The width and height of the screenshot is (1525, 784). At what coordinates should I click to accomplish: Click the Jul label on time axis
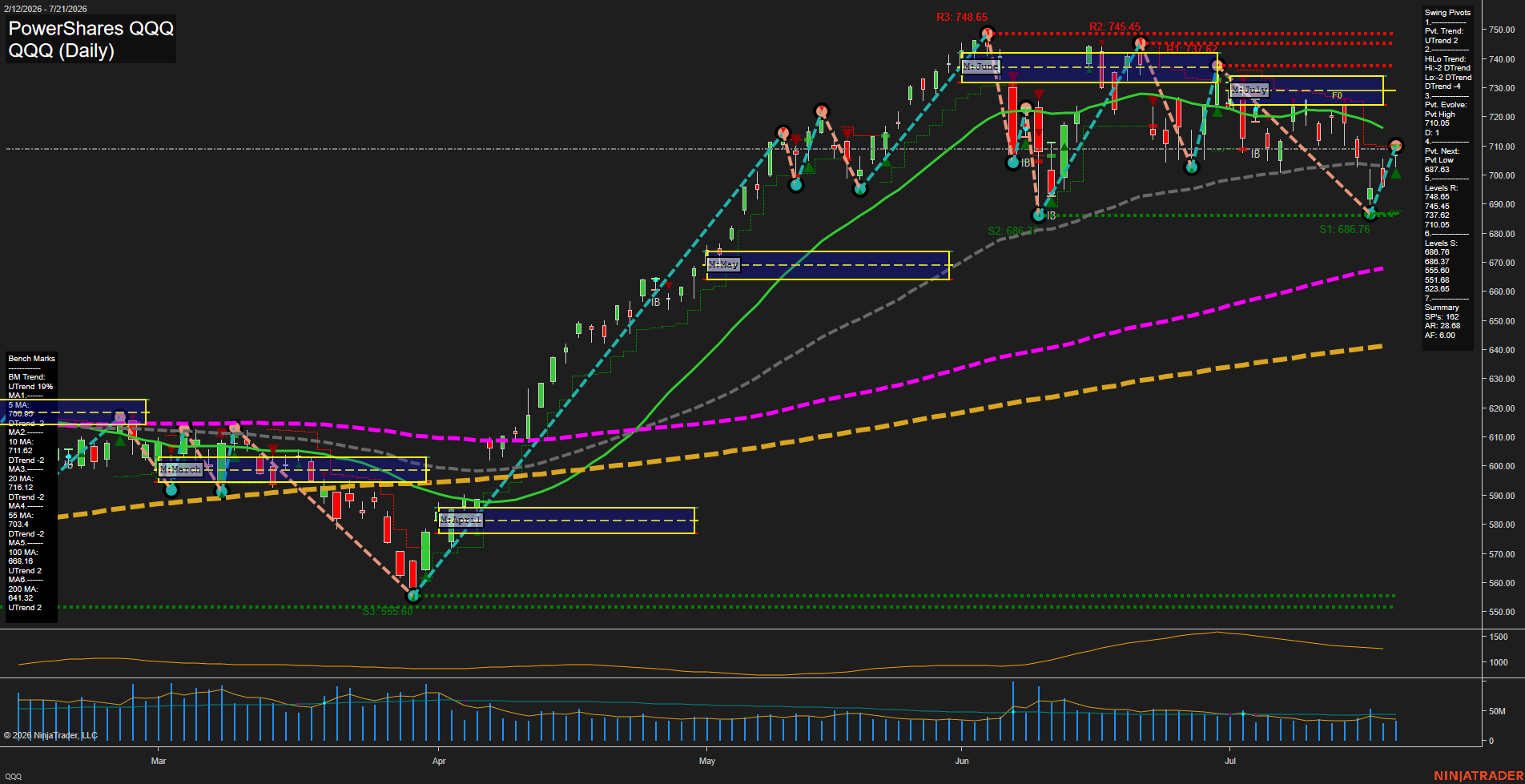pos(1230,761)
